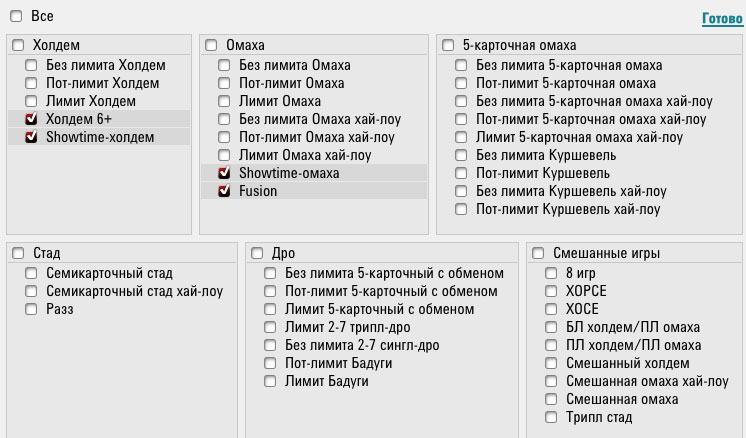
Task: Select the whole Холдем group checkbox
Action: point(18,45)
